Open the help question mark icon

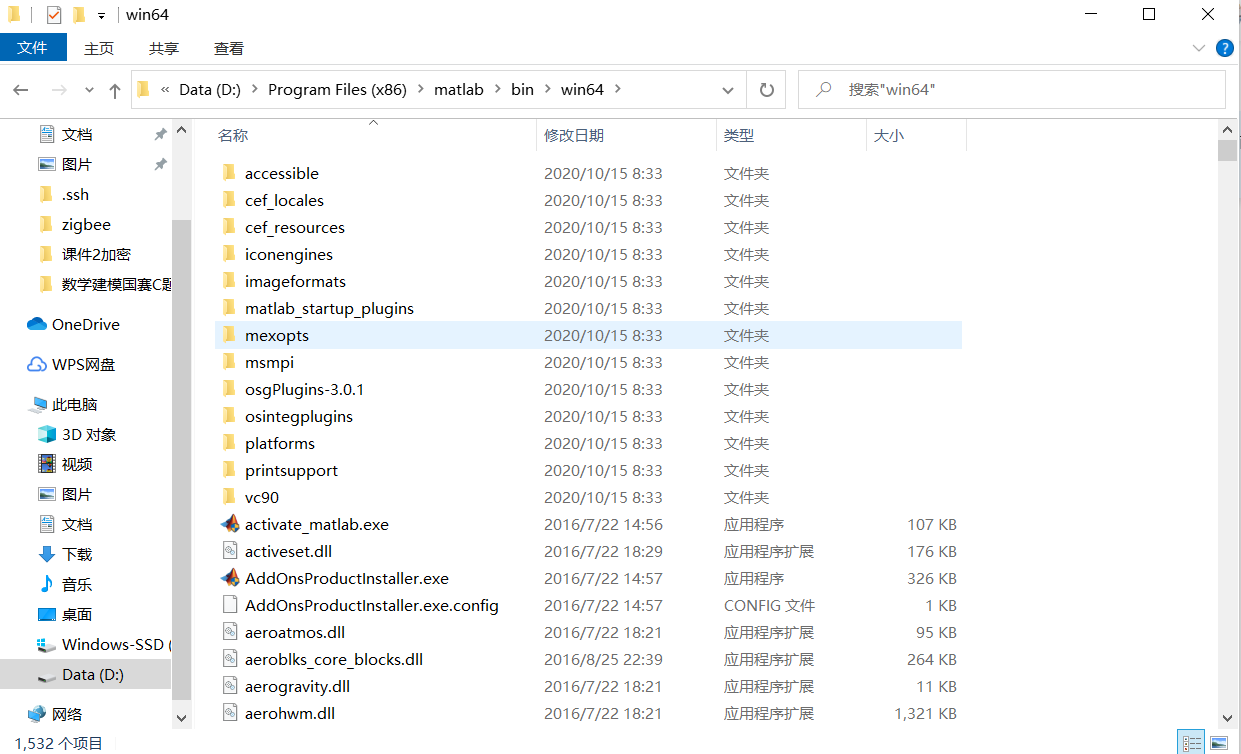(1224, 48)
